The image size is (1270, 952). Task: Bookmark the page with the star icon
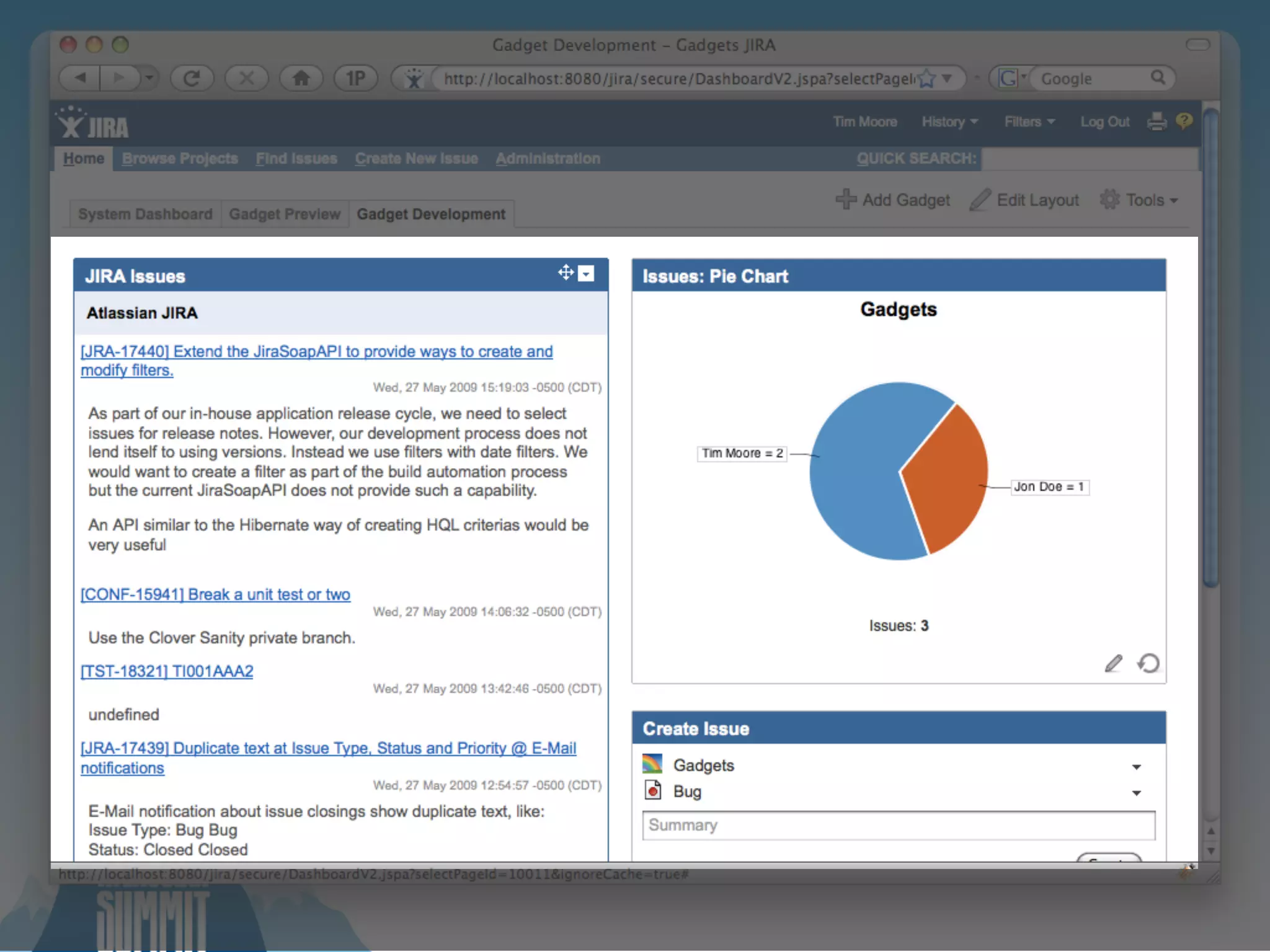pyautogui.click(x=926, y=79)
